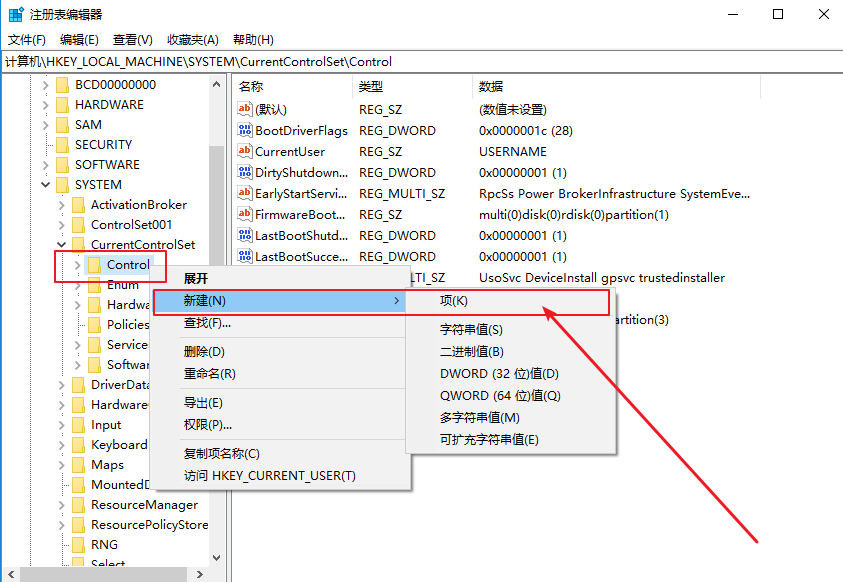Select the EarlyStartServices multi-string icon
Screen dimensions: 843x582
(x=245, y=193)
